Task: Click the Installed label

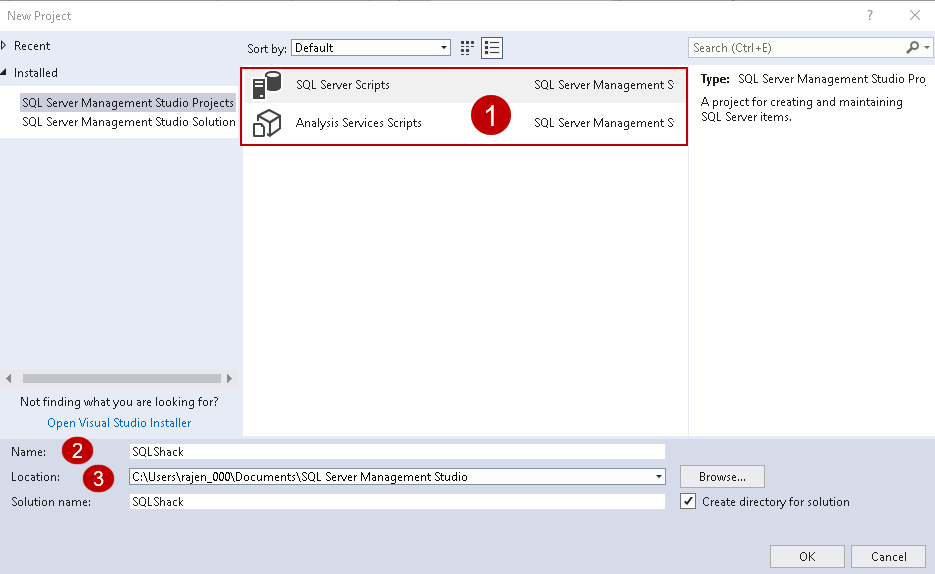Action: 36,73
